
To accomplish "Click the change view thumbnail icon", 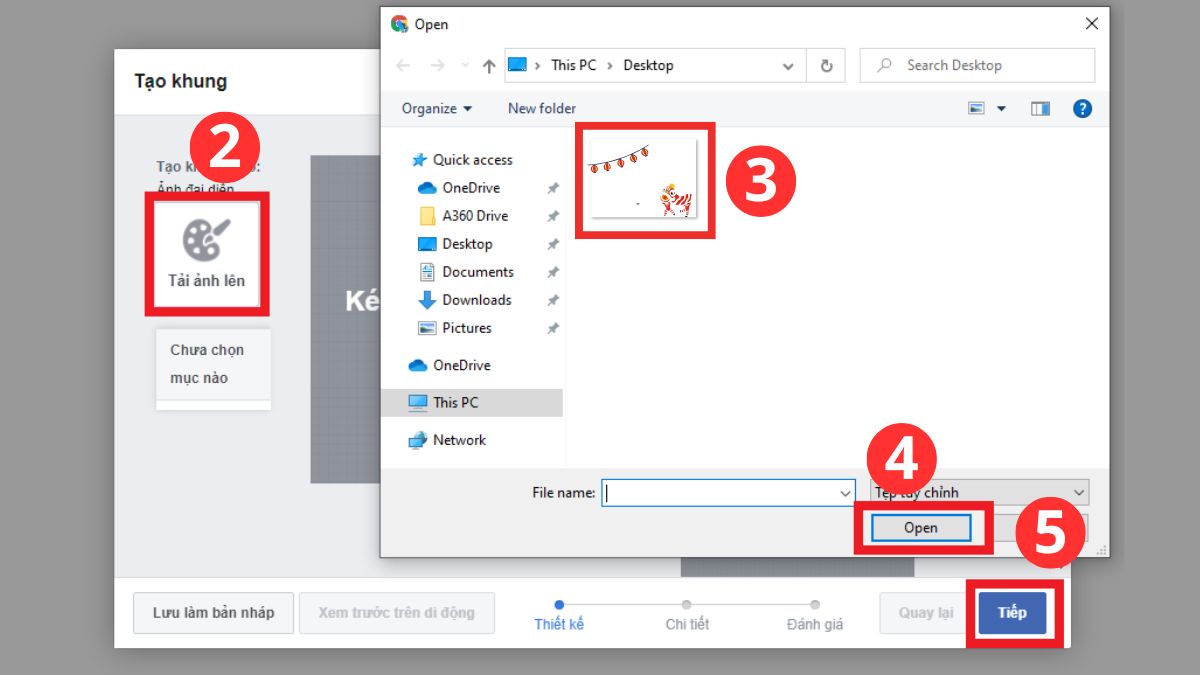I will [974, 108].
